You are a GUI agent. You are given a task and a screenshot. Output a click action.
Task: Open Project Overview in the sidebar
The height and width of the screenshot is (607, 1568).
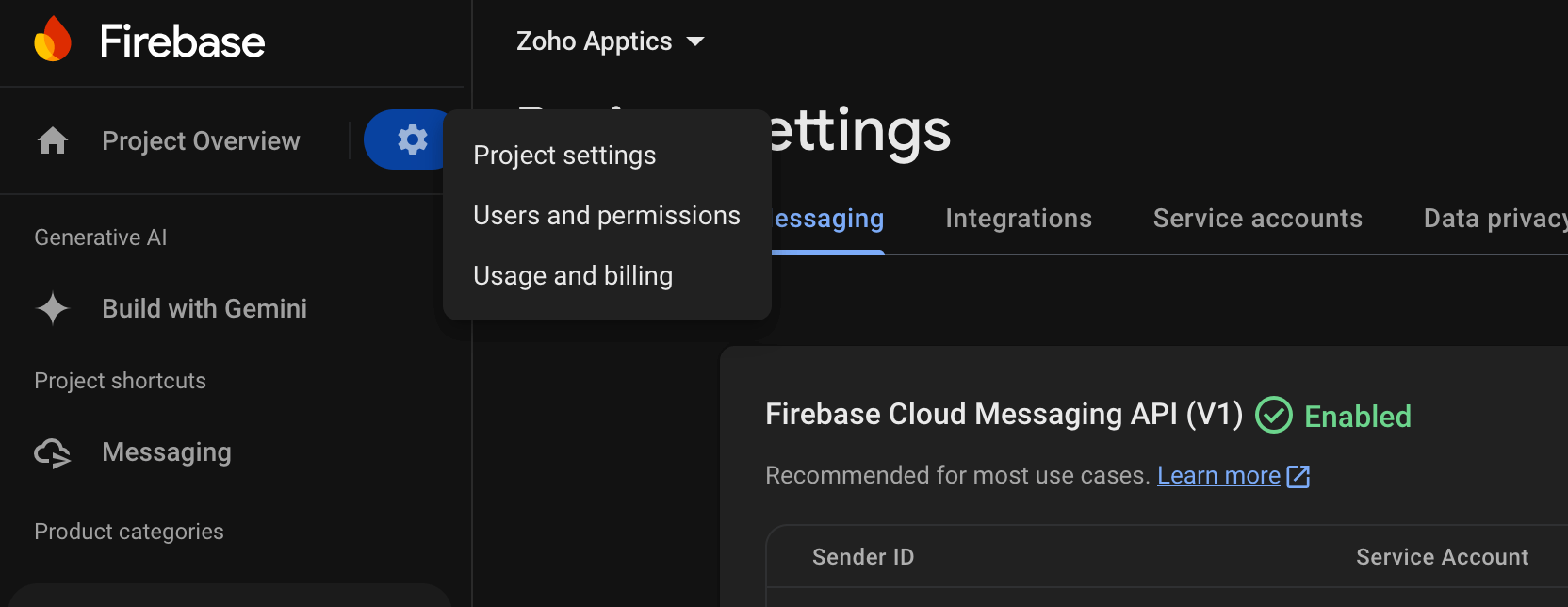201,141
